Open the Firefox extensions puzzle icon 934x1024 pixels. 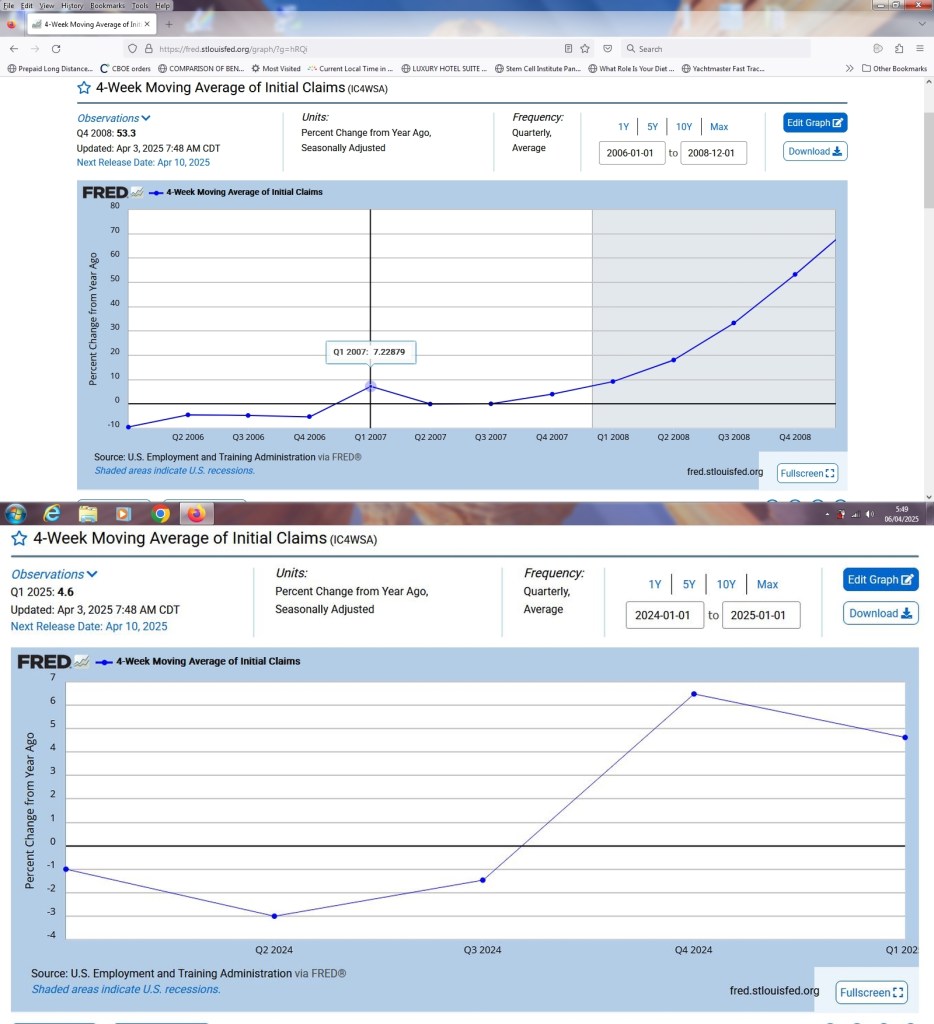(899, 48)
